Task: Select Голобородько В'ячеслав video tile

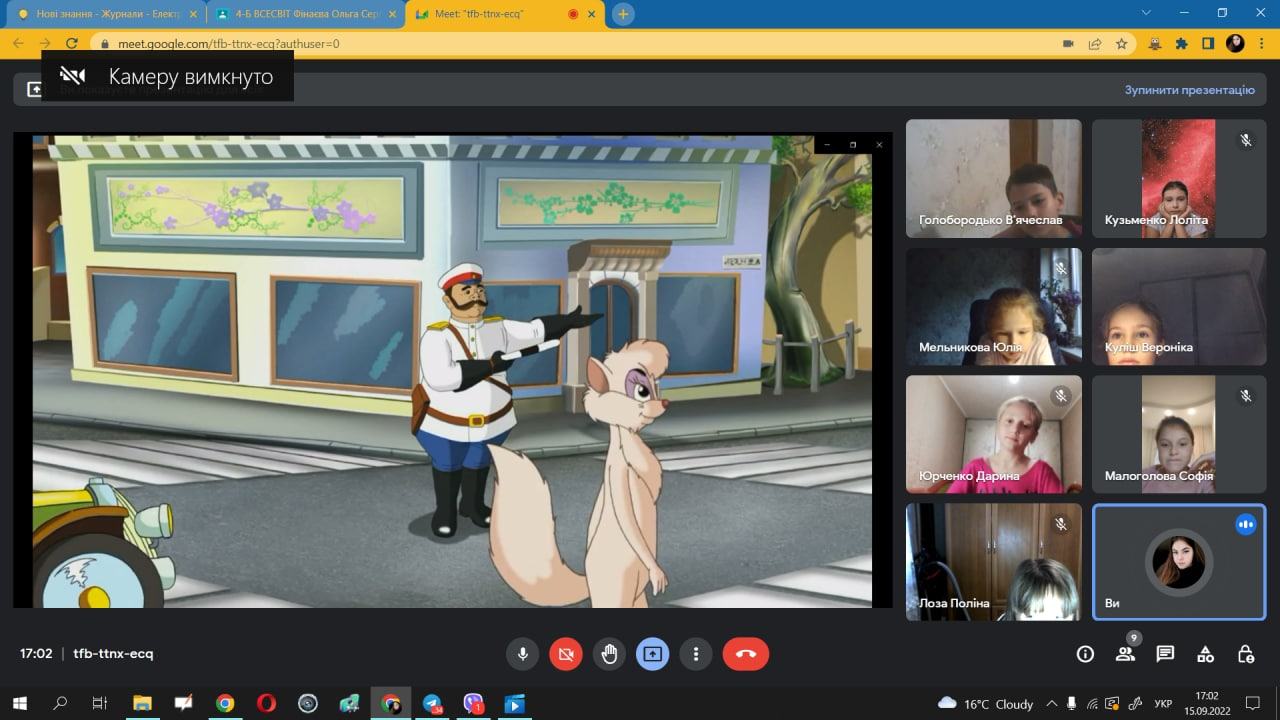Action: (993, 178)
